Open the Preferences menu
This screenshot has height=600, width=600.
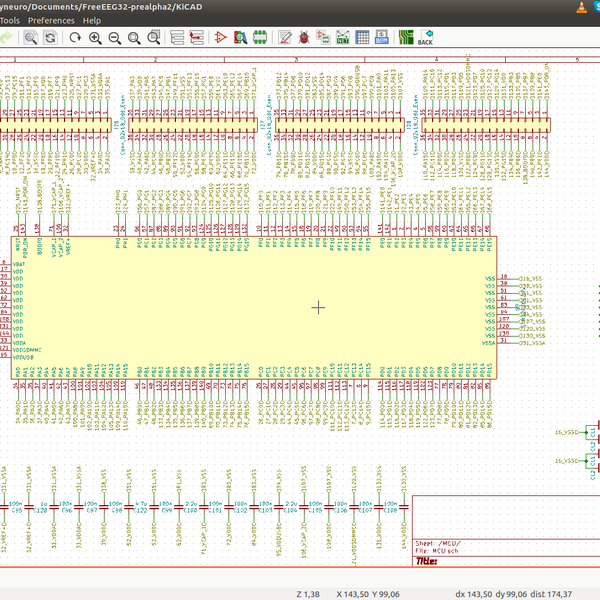[x=51, y=20]
